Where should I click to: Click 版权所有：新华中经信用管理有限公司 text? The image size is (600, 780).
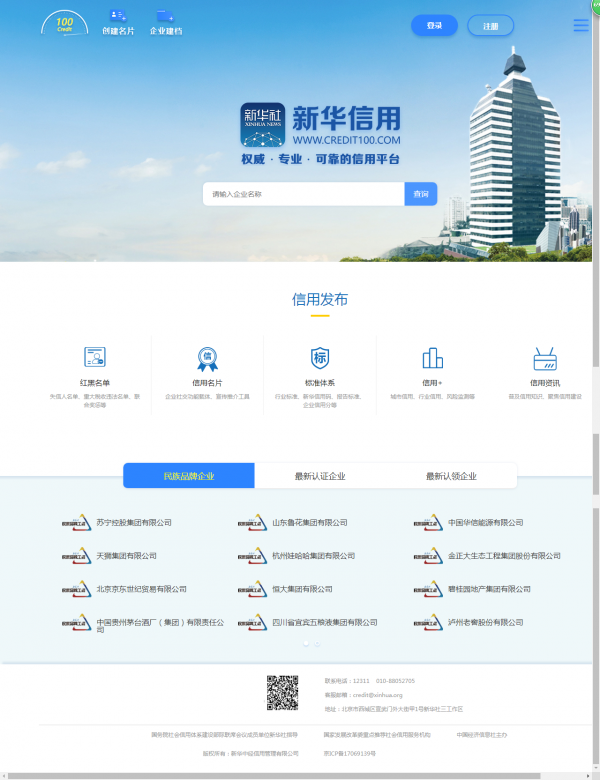(x=250, y=754)
